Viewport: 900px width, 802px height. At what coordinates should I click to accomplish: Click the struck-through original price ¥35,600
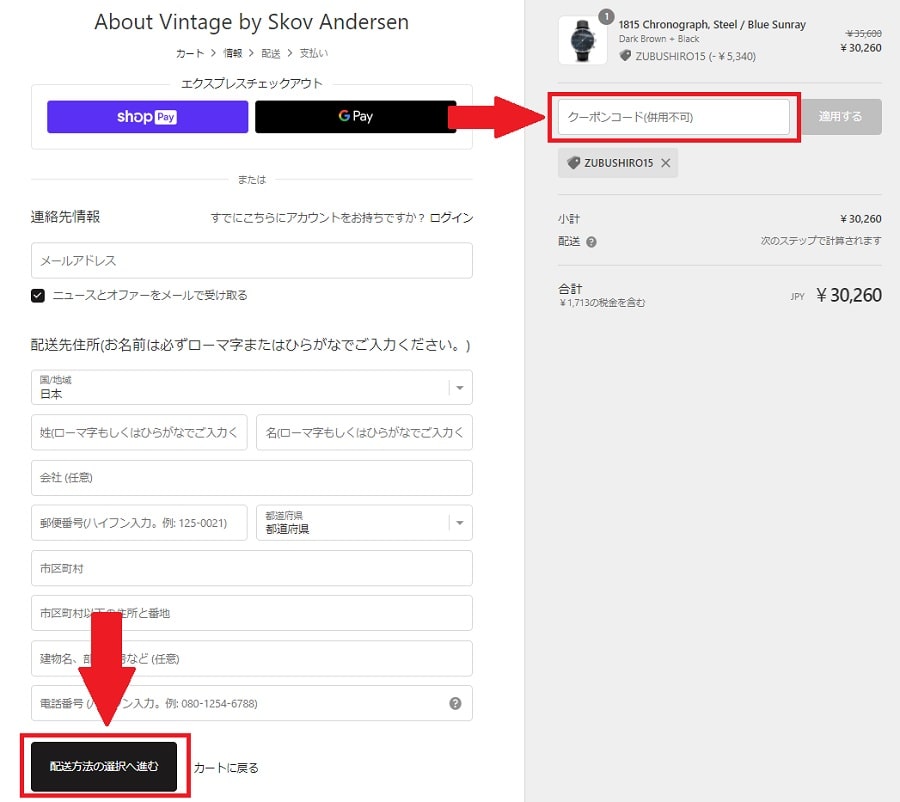(x=863, y=33)
